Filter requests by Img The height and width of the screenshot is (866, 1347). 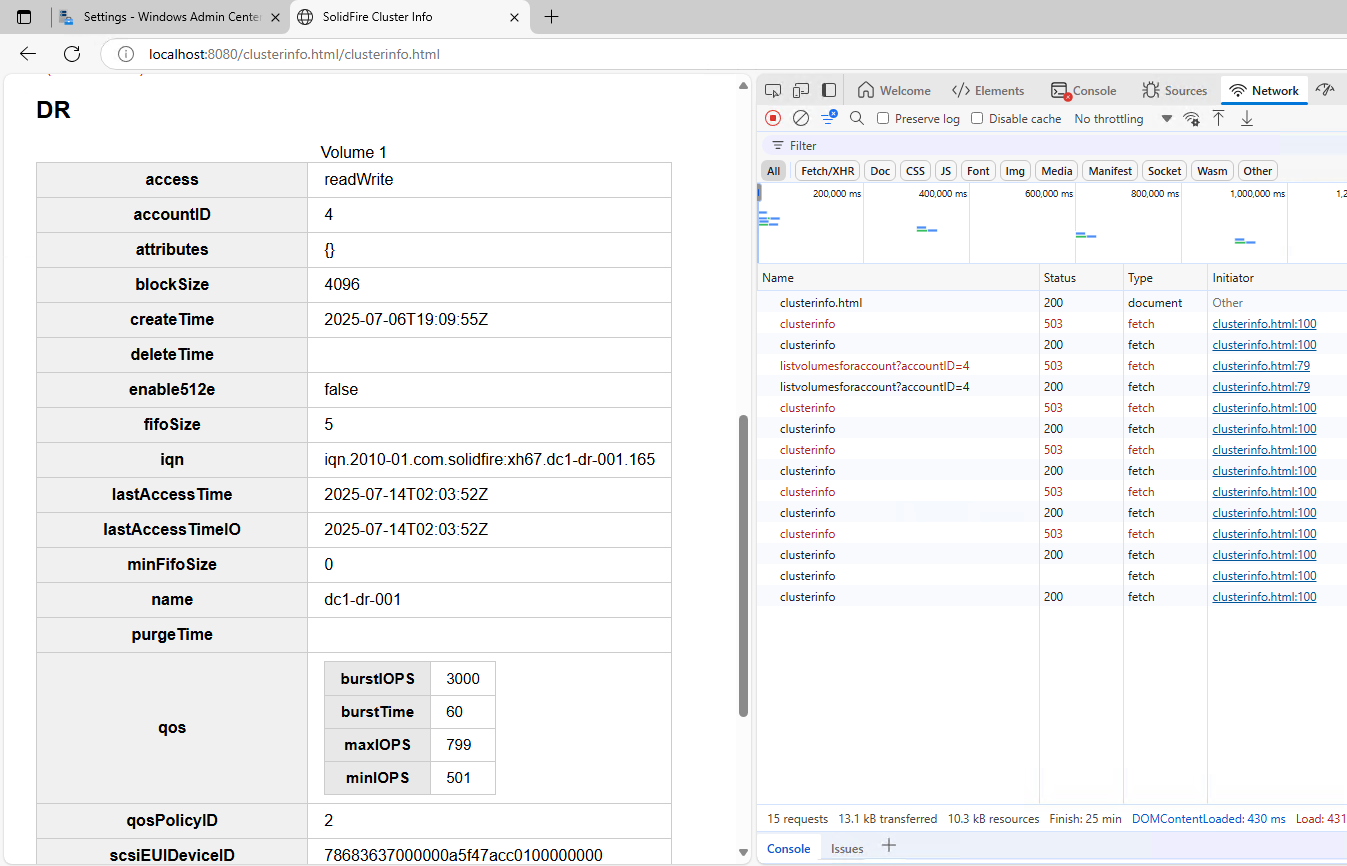(1015, 171)
